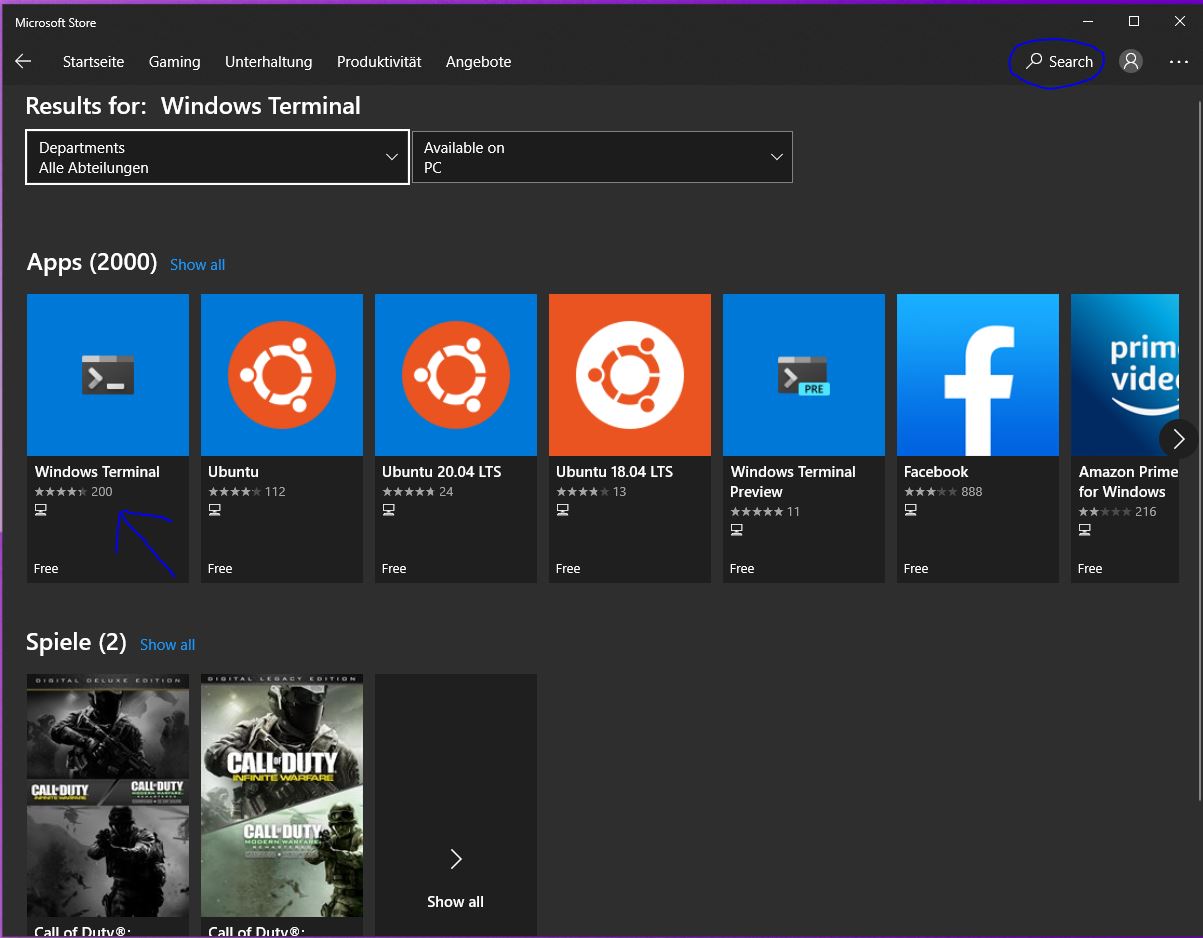
Task: Expand the Available on PC dropdown
Action: click(602, 157)
